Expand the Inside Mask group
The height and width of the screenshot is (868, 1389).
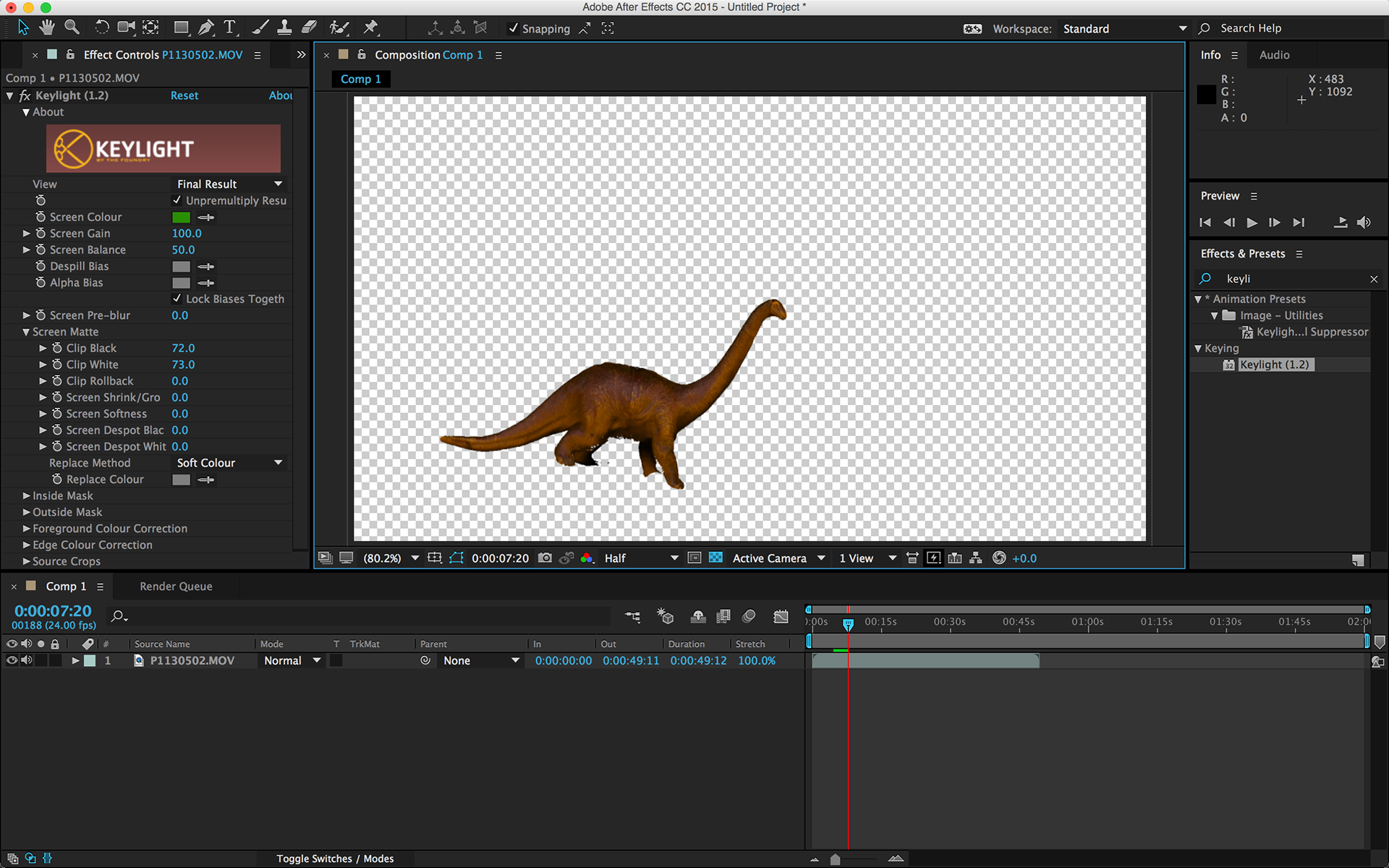coord(26,495)
